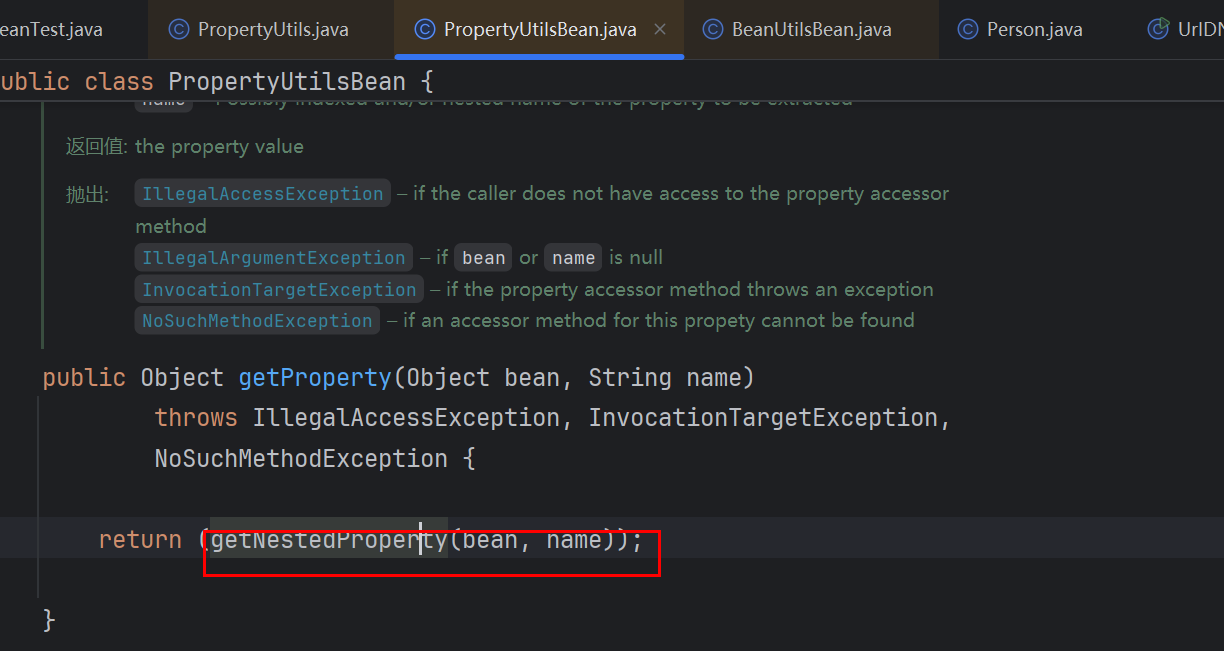Click the NoSuchMethodException documentation link

(257, 321)
